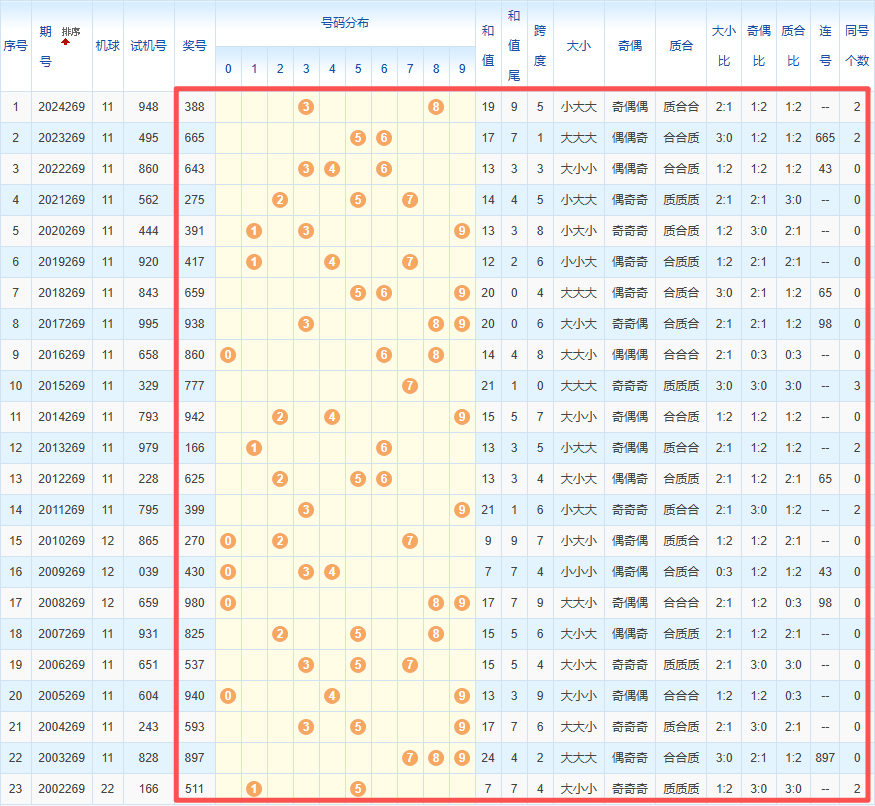
Task: Click the 连号 value 897 in row 2003269
Action: [x=825, y=758]
